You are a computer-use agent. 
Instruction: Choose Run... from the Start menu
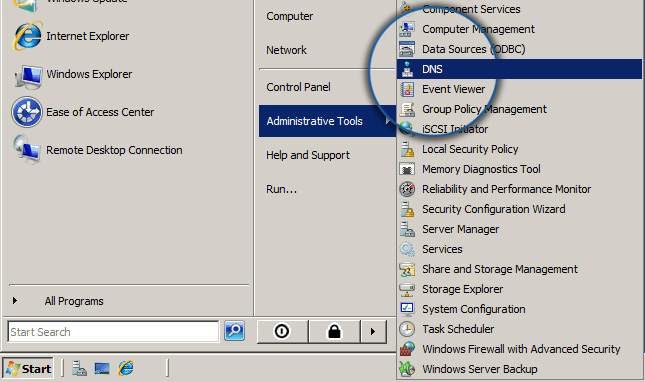coord(281,189)
